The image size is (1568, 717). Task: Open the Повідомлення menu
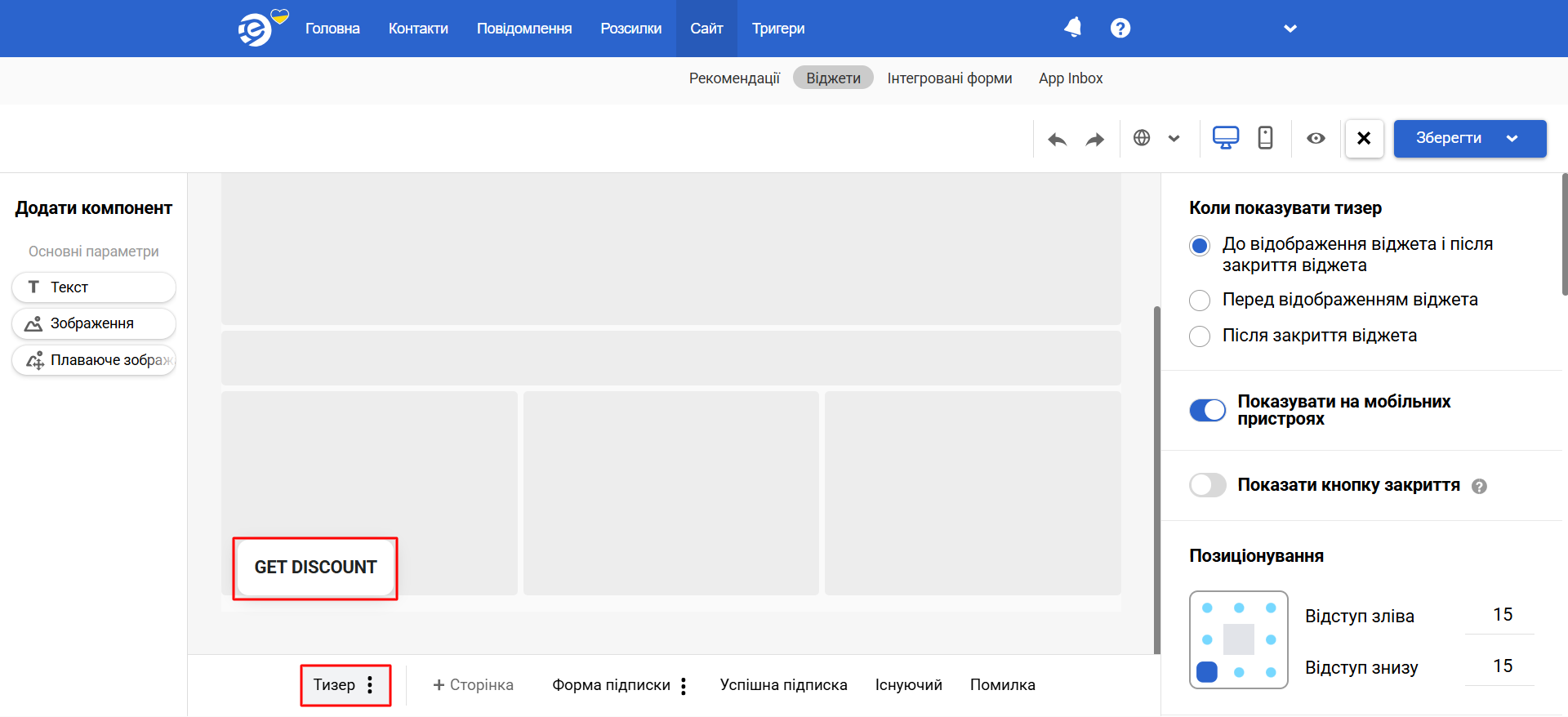pyautogui.click(x=524, y=29)
